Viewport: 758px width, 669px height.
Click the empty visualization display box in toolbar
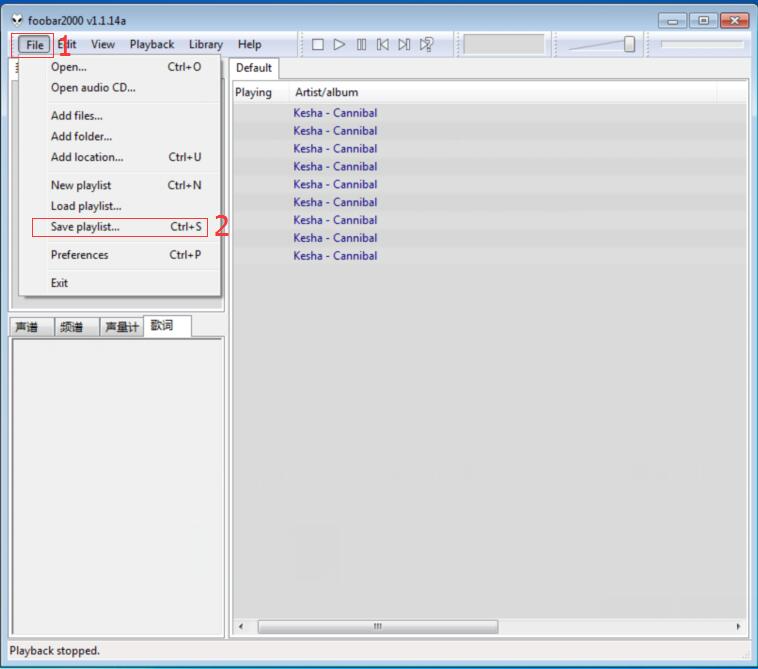(504, 44)
